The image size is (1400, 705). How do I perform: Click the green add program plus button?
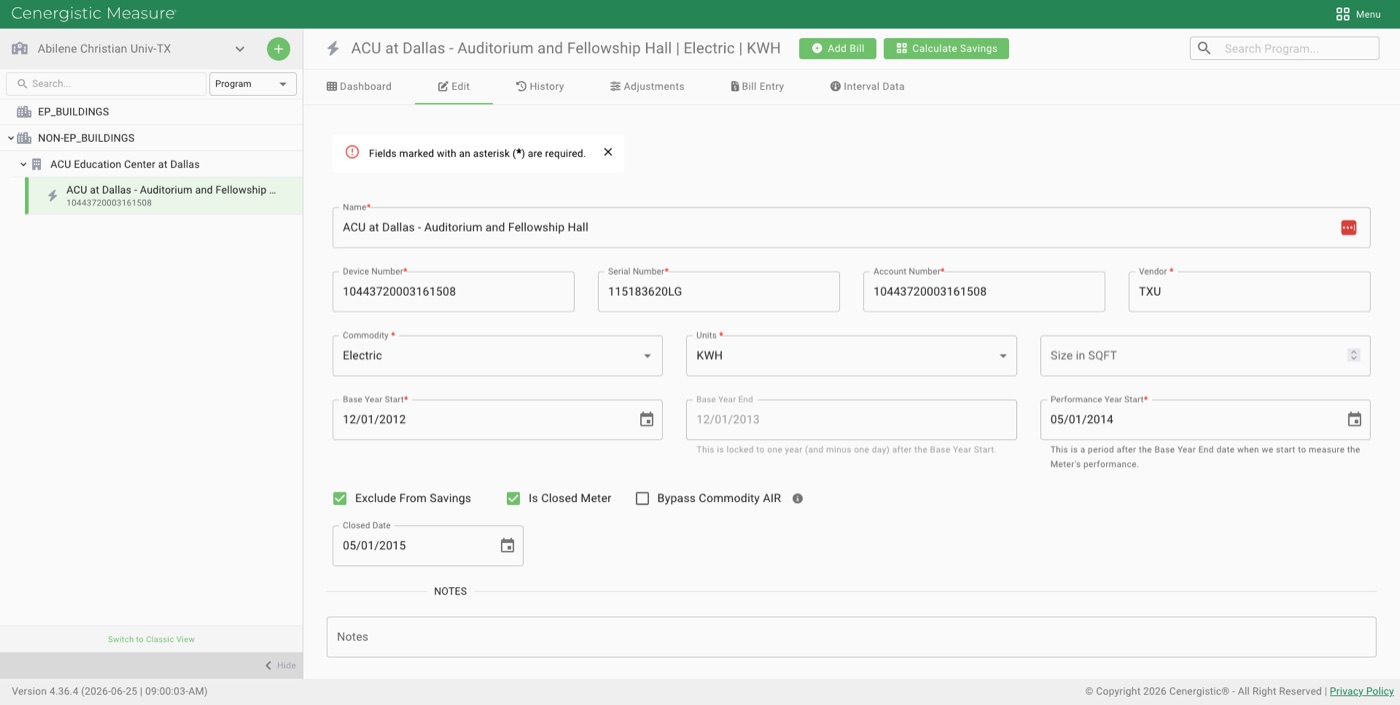pyautogui.click(x=278, y=48)
